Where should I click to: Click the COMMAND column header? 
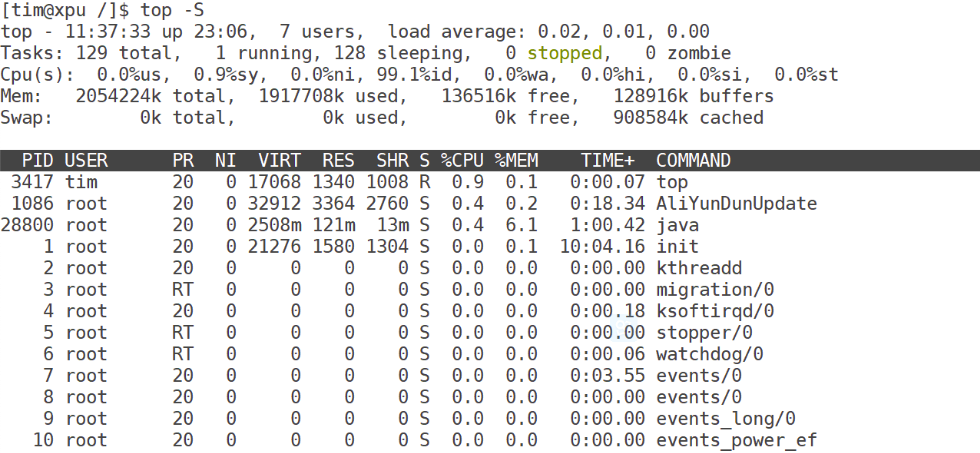(693, 161)
